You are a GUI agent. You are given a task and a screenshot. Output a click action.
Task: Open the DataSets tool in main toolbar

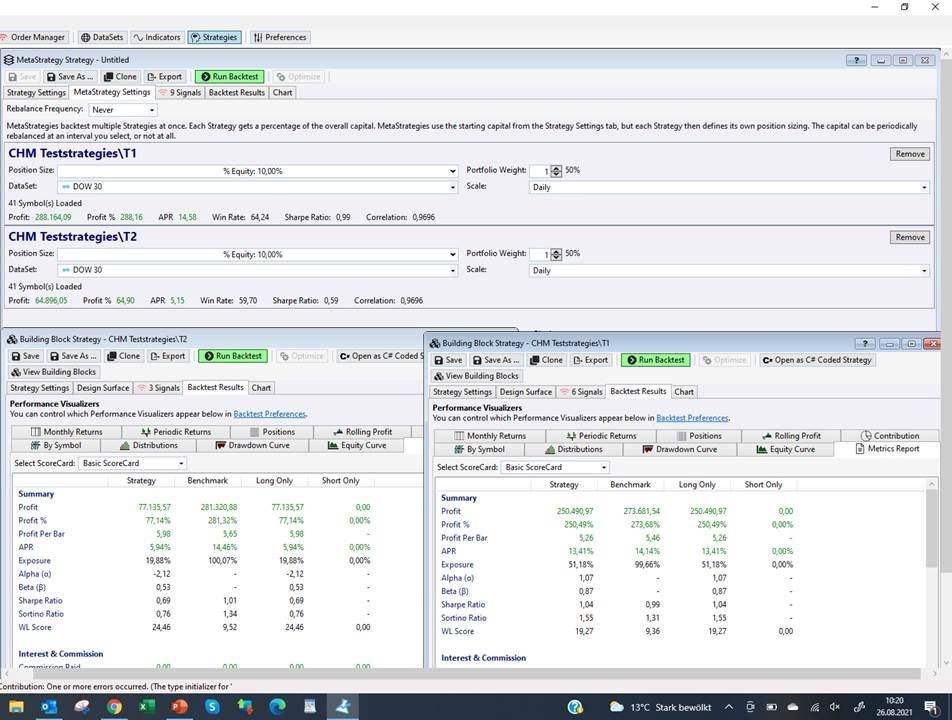click(101, 37)
